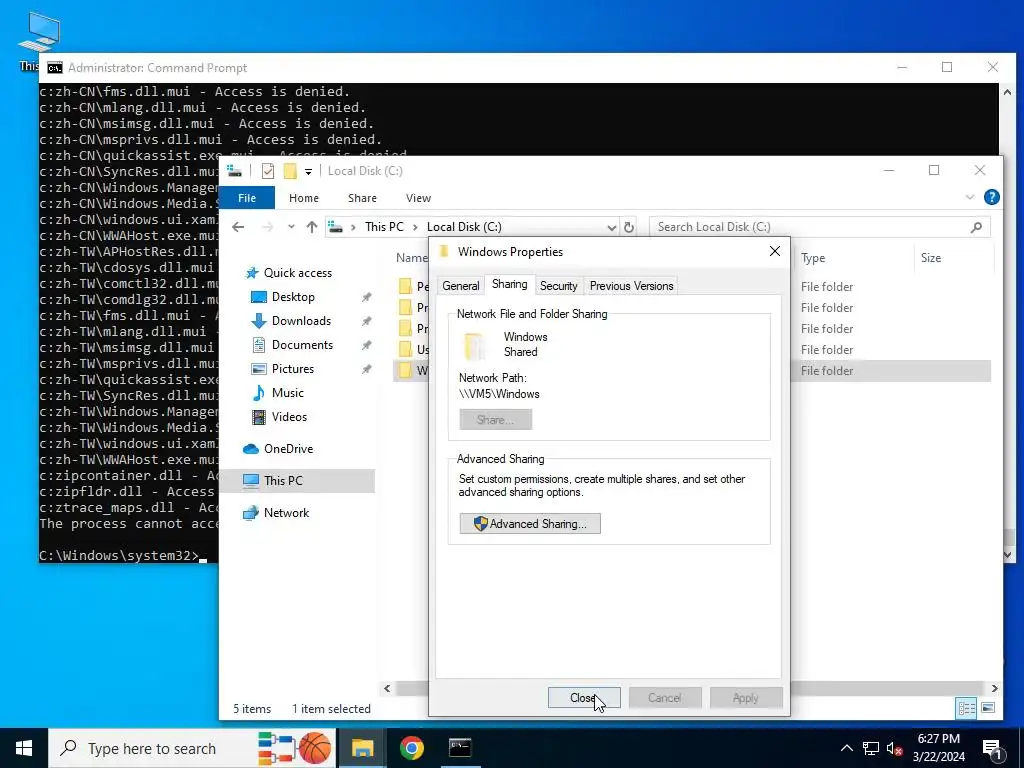Click the New folder icon in title bar
Viewport: 1024px width, 768px height.
[290, 171]
